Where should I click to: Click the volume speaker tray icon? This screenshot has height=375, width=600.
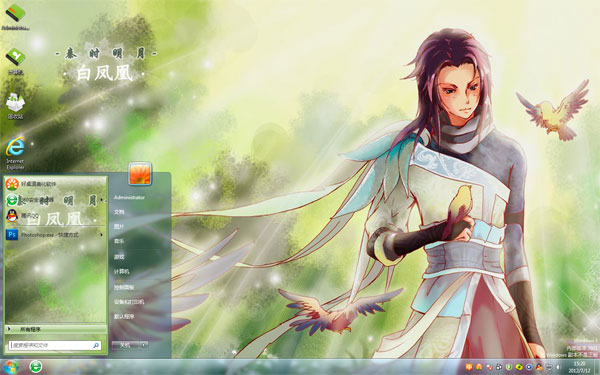[x=558, y=367]
